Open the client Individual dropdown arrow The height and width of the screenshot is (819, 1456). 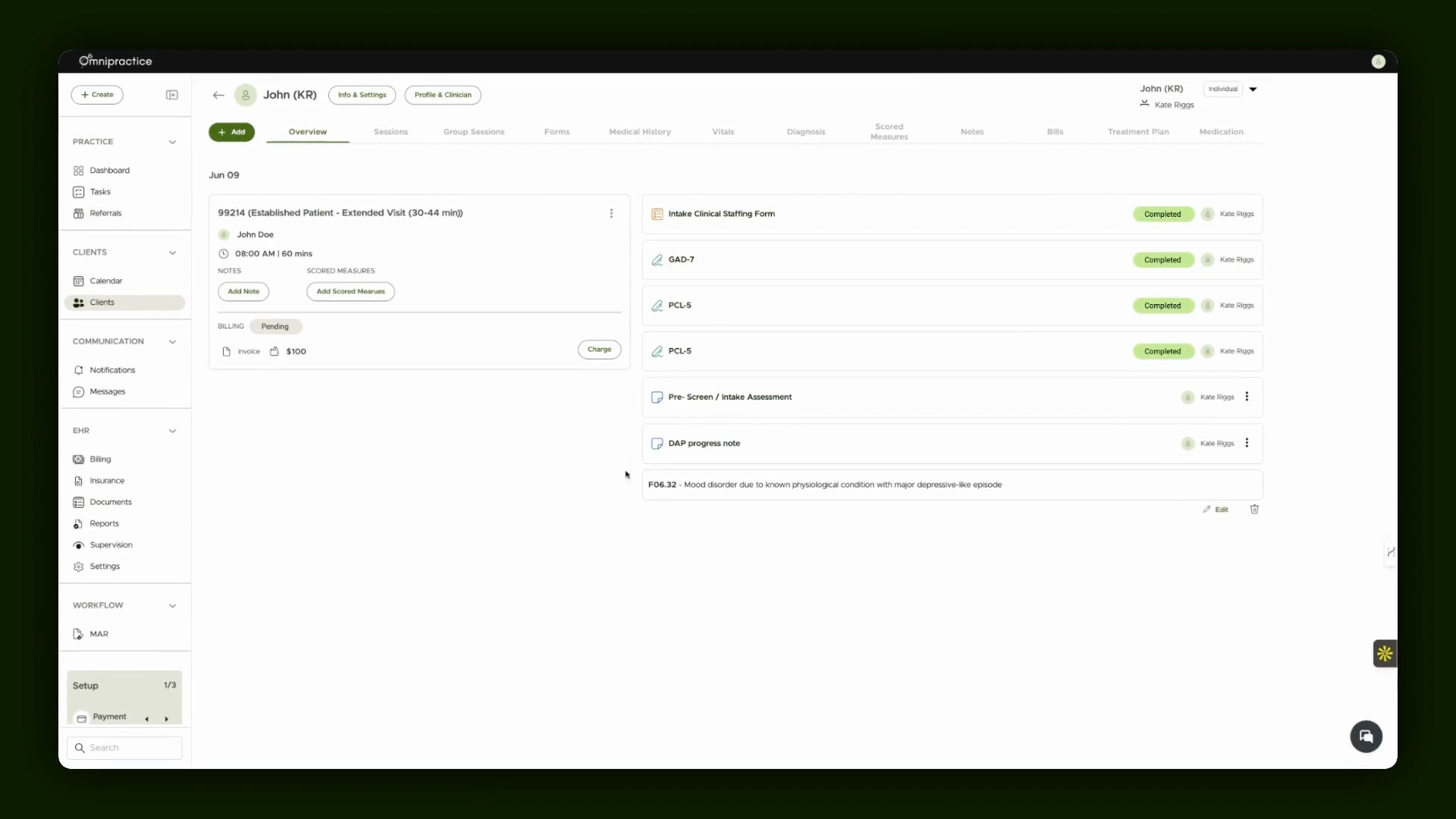tap(1253, 89)
